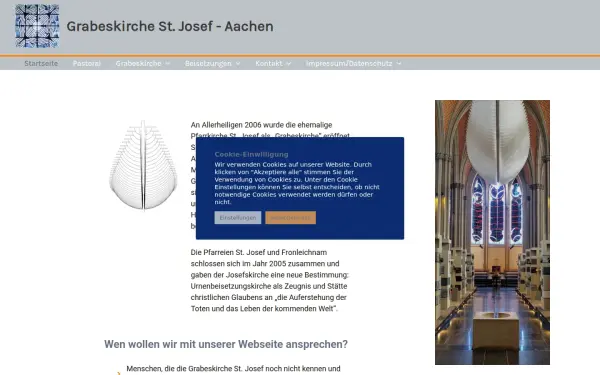The width and height of the screenshot is (600, 375).
Task: Click the line 'Menschen, die die Grabeskirche St. Josef'
Action: [x=233, y=369]
